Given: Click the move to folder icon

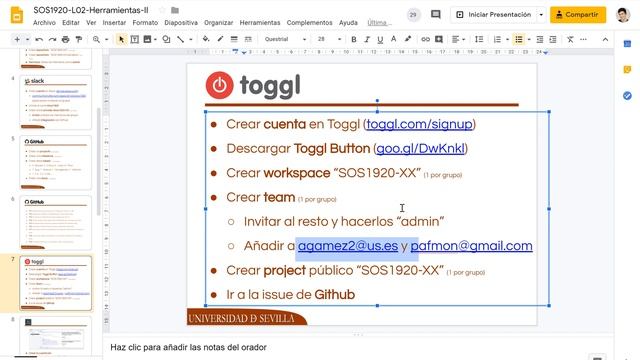Looking at the screenshot, I should 175,10.
